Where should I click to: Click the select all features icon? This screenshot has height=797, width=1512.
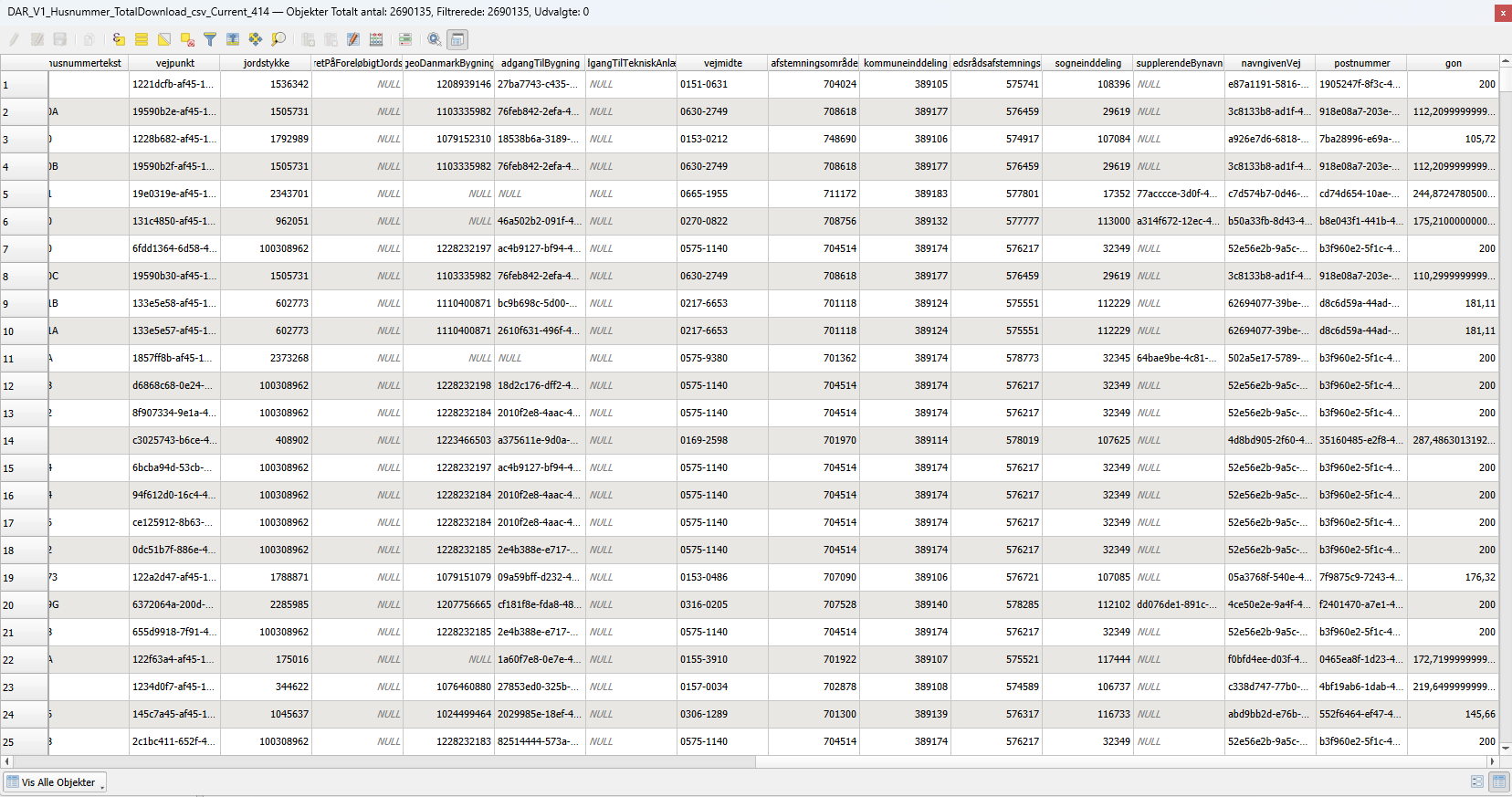[x=142, y=39]
